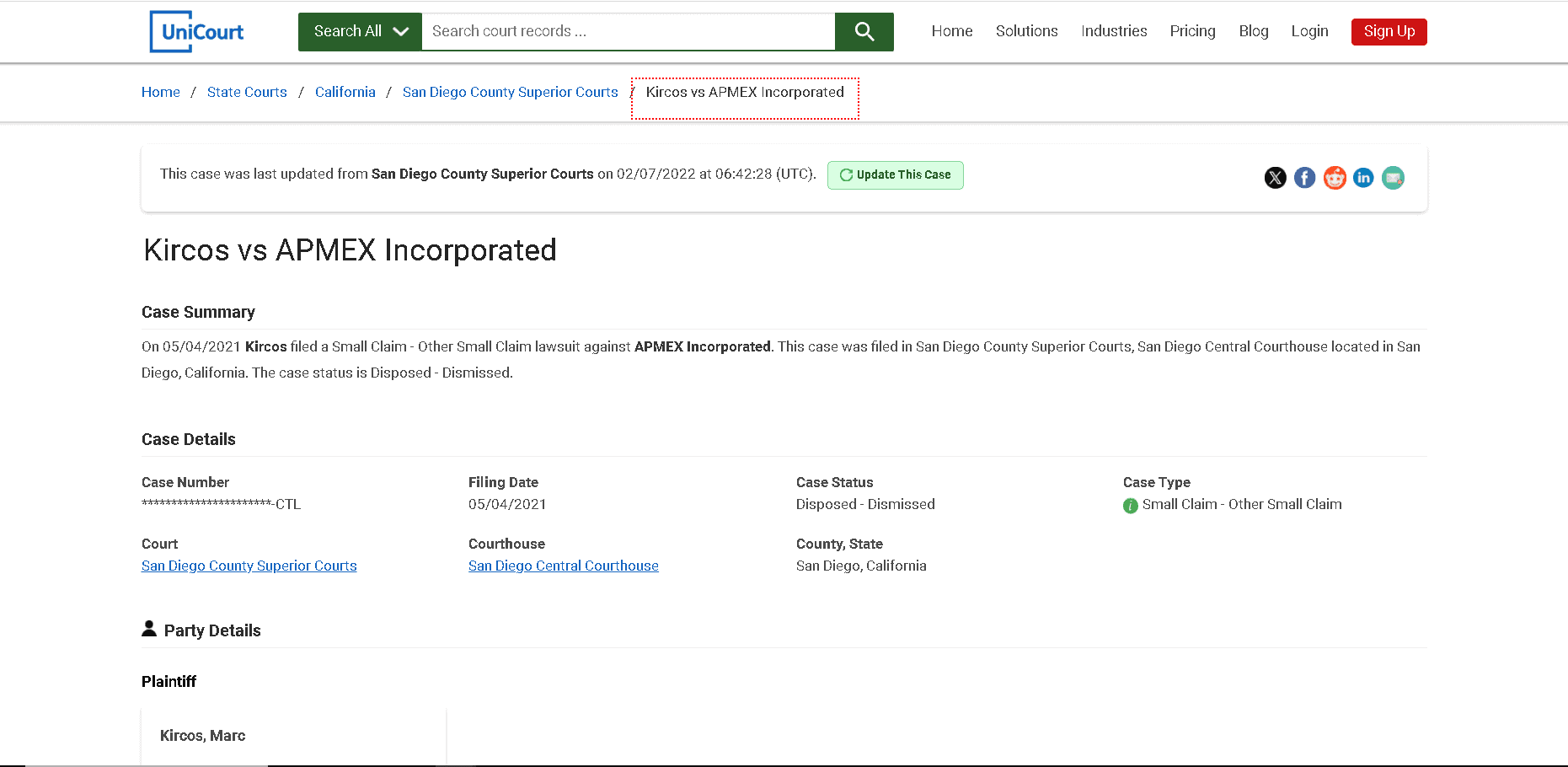1568x767 pixels.
Task: Click San Diego, California county value
Action: coord(861,566)
